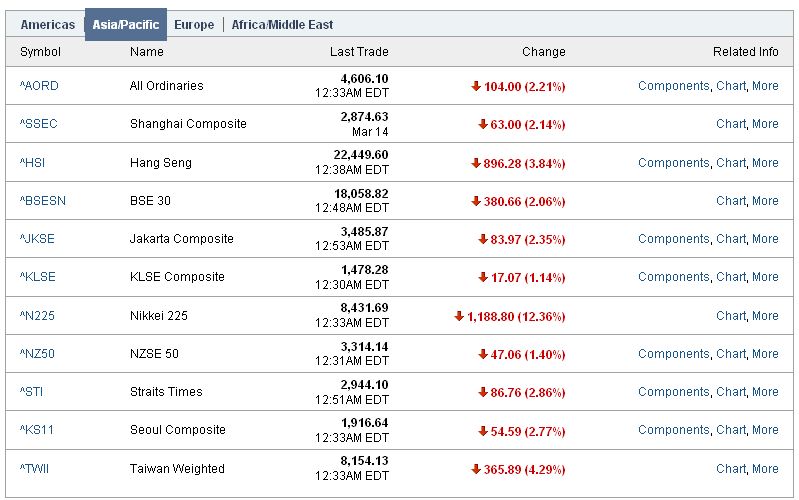799x500 pixels.
Task: Click the Related Info column header
Action: [x=745, y=51]
